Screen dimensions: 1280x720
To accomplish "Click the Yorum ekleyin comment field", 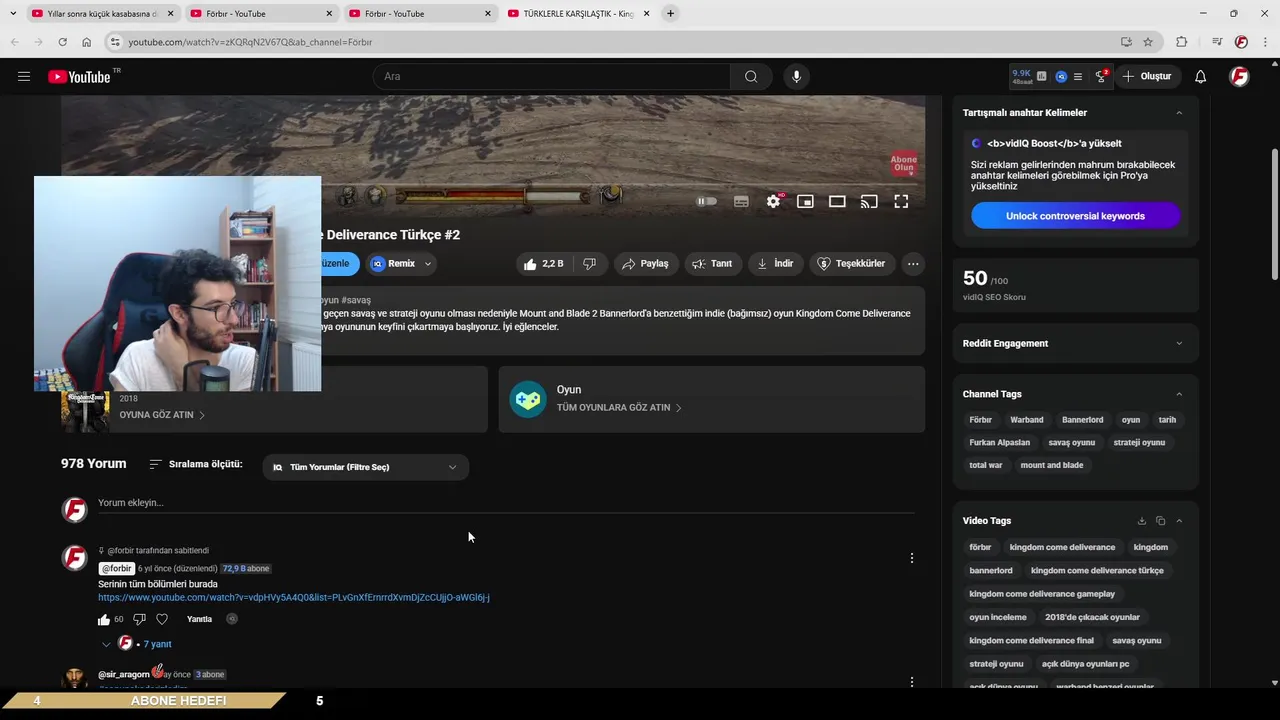I will 506,503.
